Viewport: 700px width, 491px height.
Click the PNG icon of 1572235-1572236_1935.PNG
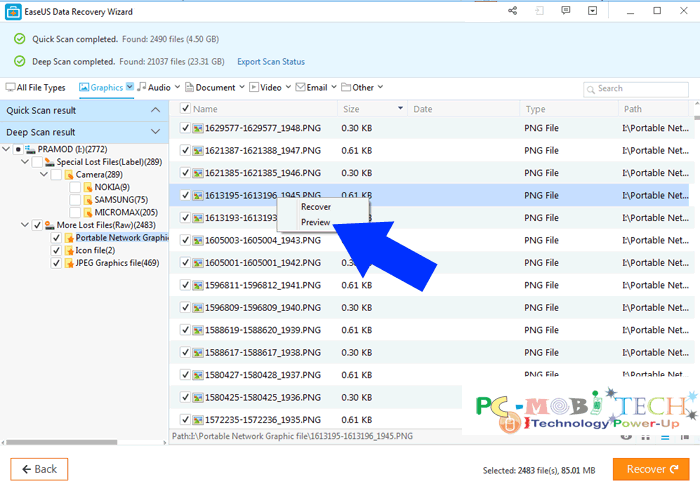click(x=198, y=420)
